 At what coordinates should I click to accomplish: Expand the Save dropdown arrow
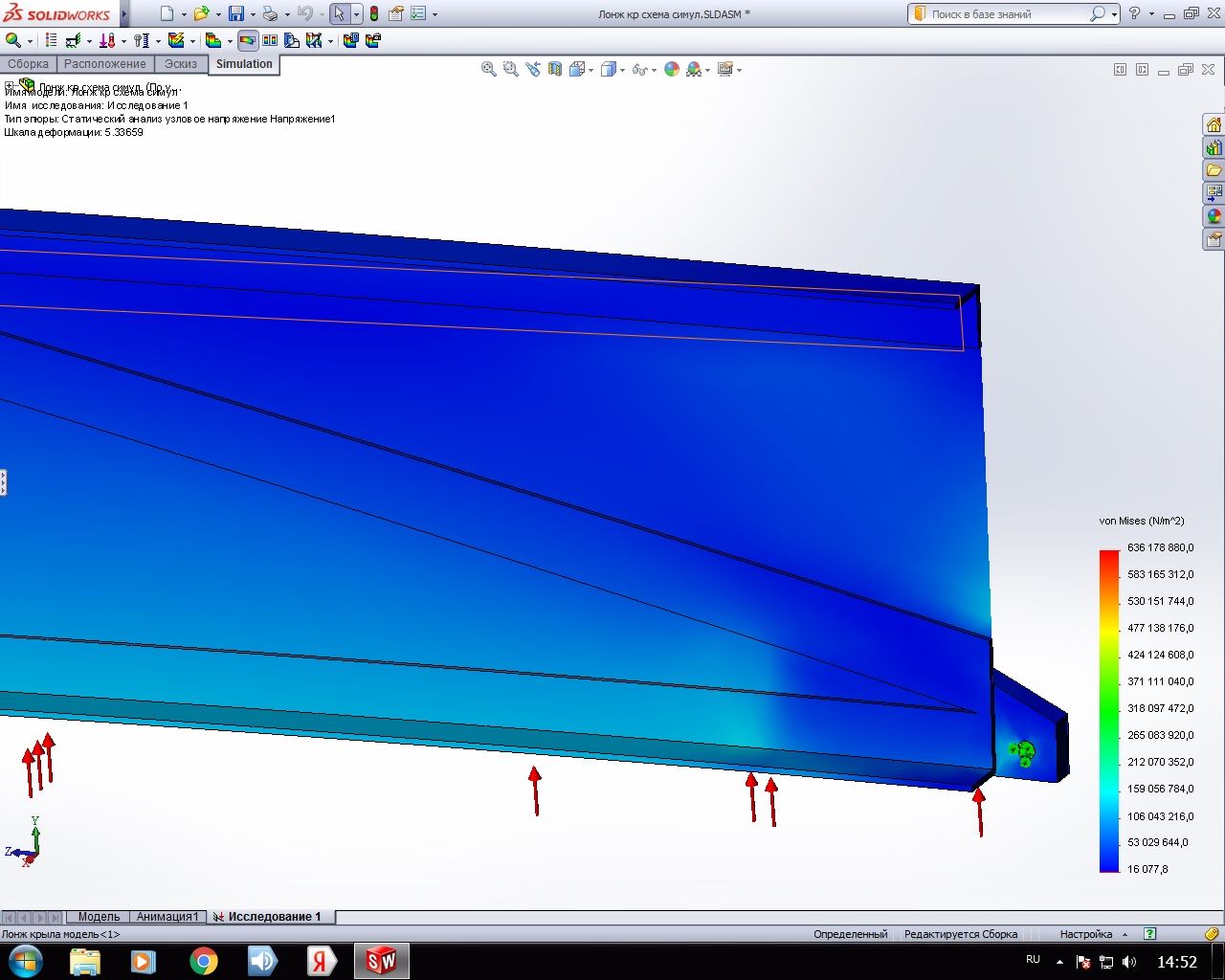coord(253,14)
